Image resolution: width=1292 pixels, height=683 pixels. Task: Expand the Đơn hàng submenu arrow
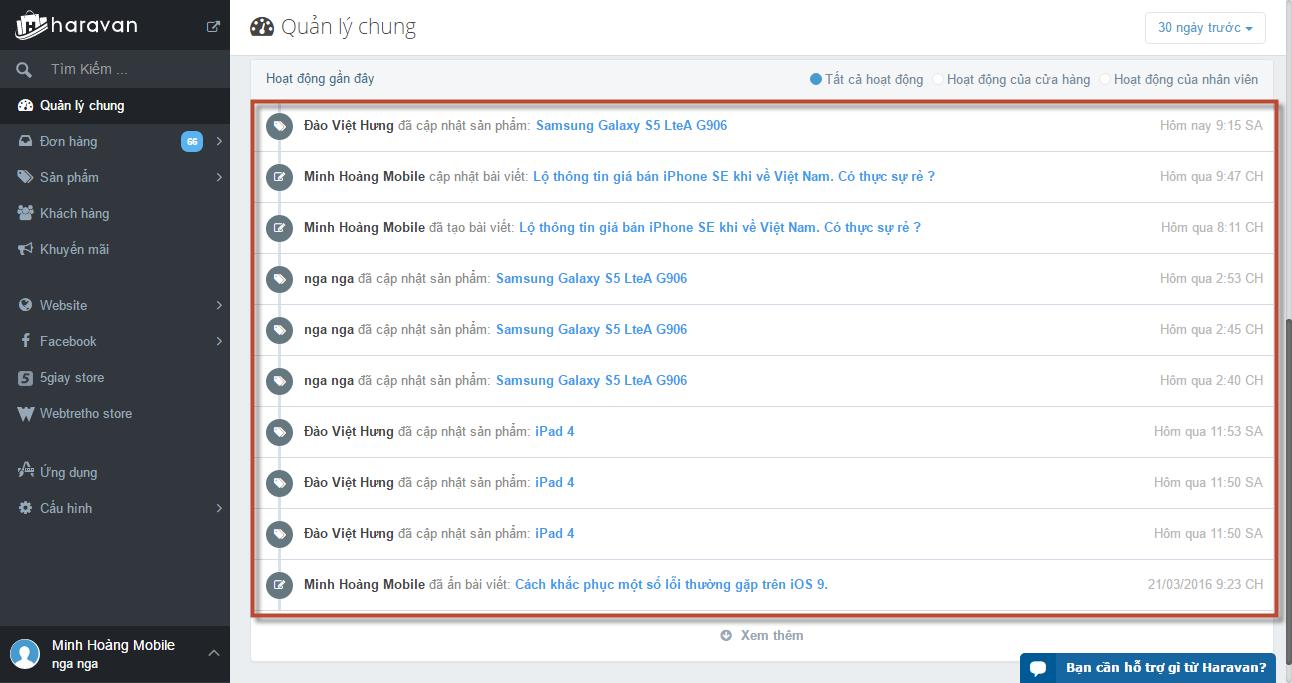[219, 141]
